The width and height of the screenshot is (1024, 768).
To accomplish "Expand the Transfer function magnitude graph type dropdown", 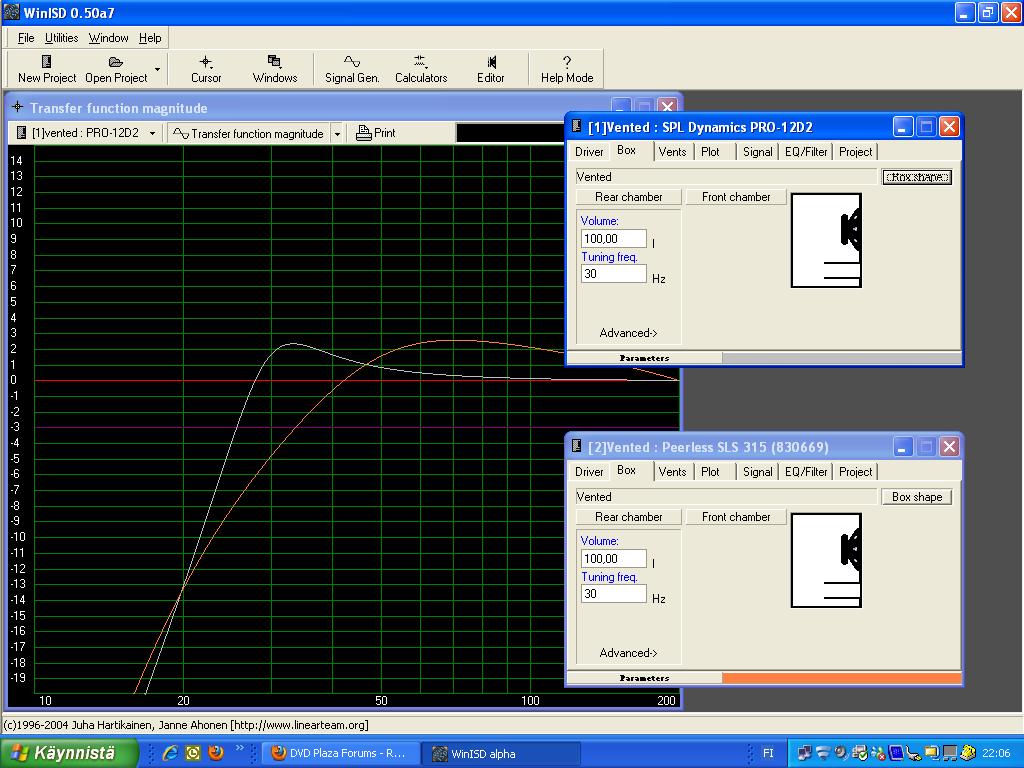I will tap(337, 133).
